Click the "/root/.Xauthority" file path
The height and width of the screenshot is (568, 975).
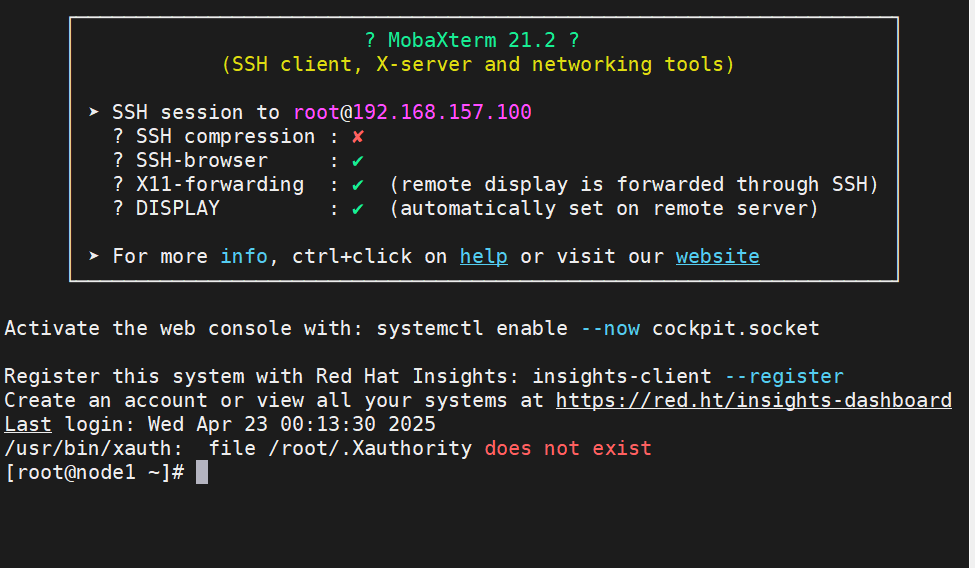tap(370, 448)
